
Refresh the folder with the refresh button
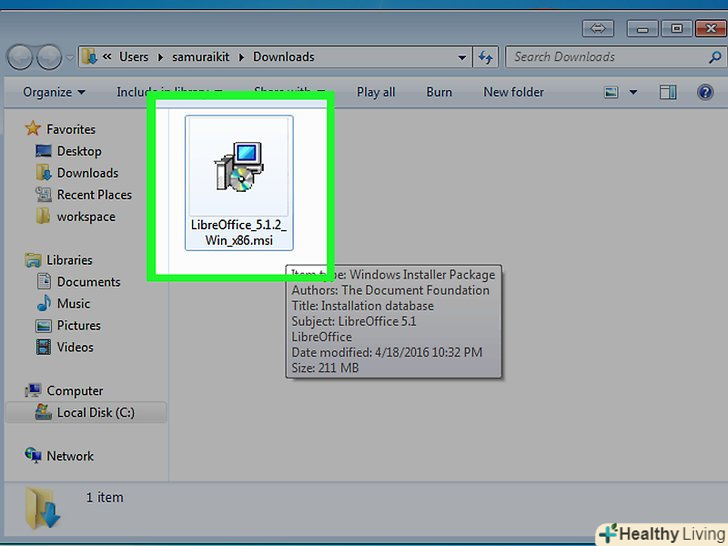[x=486, y=57]
